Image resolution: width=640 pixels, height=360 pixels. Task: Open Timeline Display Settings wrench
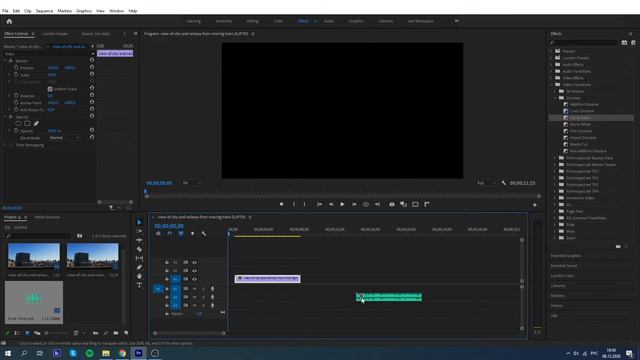[204, 233]
